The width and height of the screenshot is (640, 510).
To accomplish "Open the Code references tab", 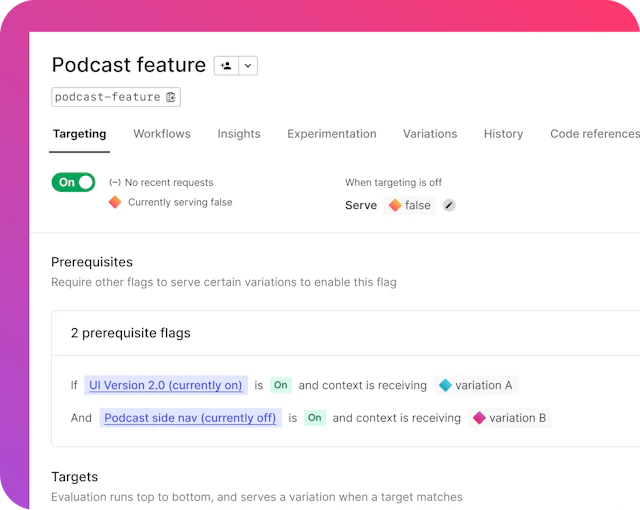I will point(595,134).
